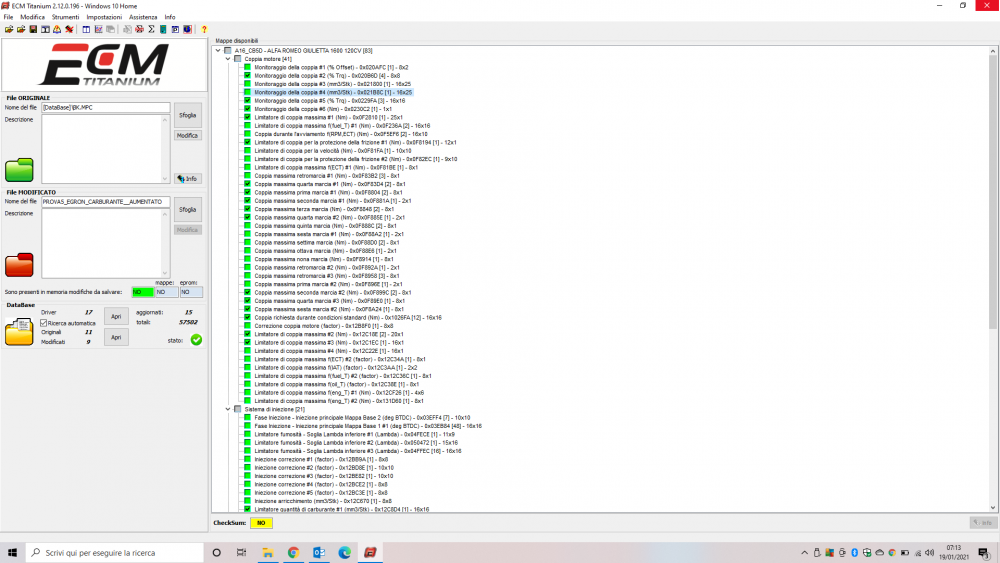The height and width of the screenshot is (563, 1000).
Task: Click Sfoglia for File MODIFICATO
Action: pyautogui.click(x=188, y=210)
